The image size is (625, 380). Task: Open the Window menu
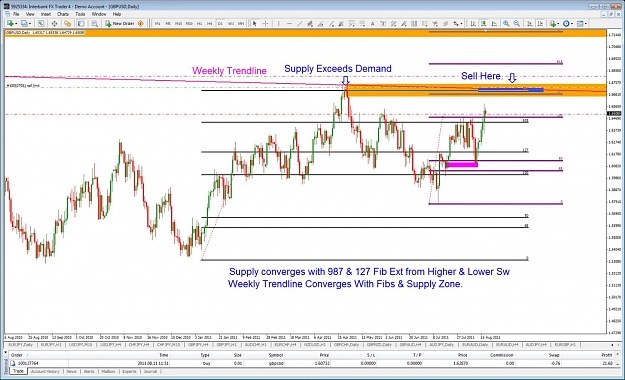click(99, 14)
